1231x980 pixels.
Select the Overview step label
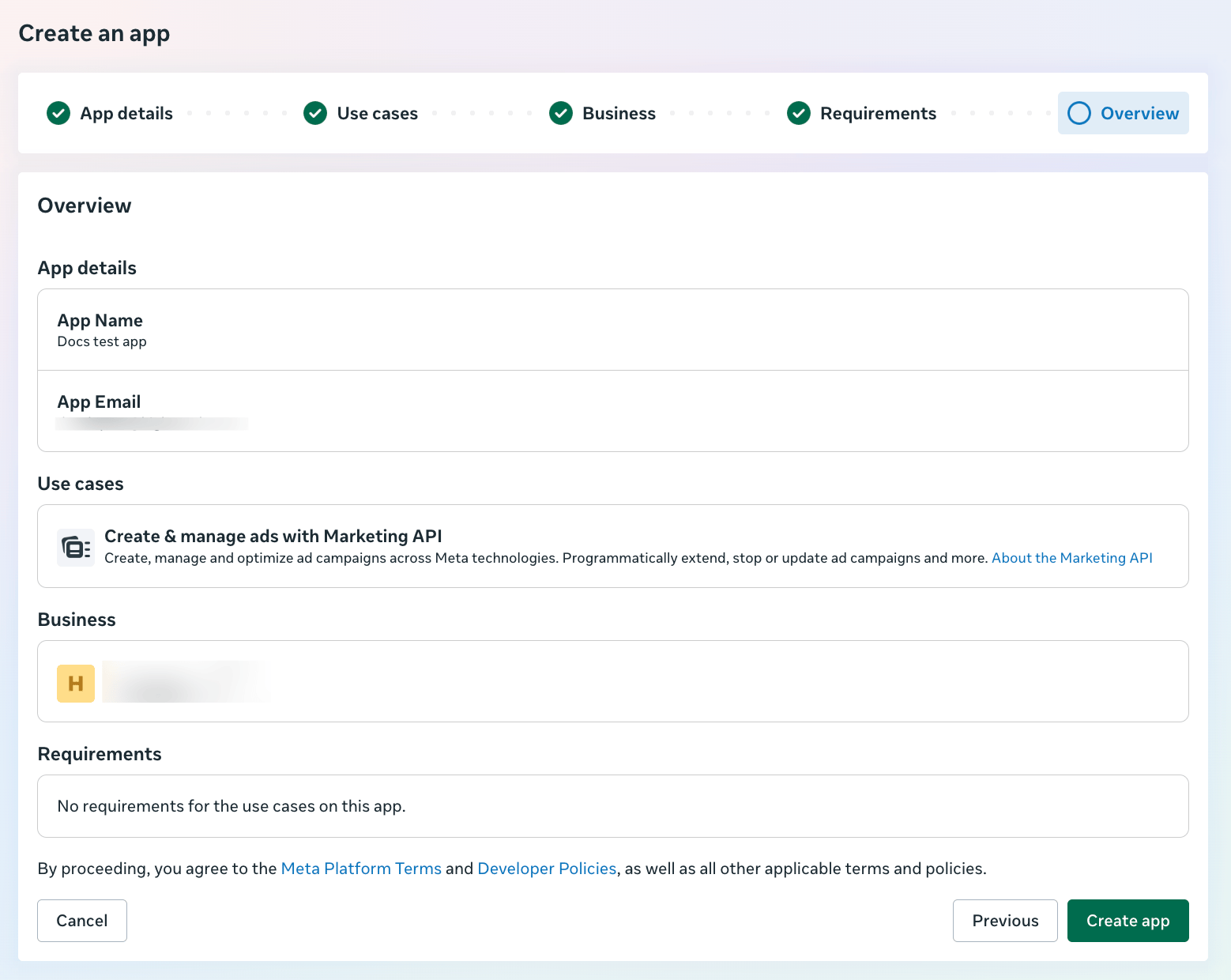(1140, 113)
